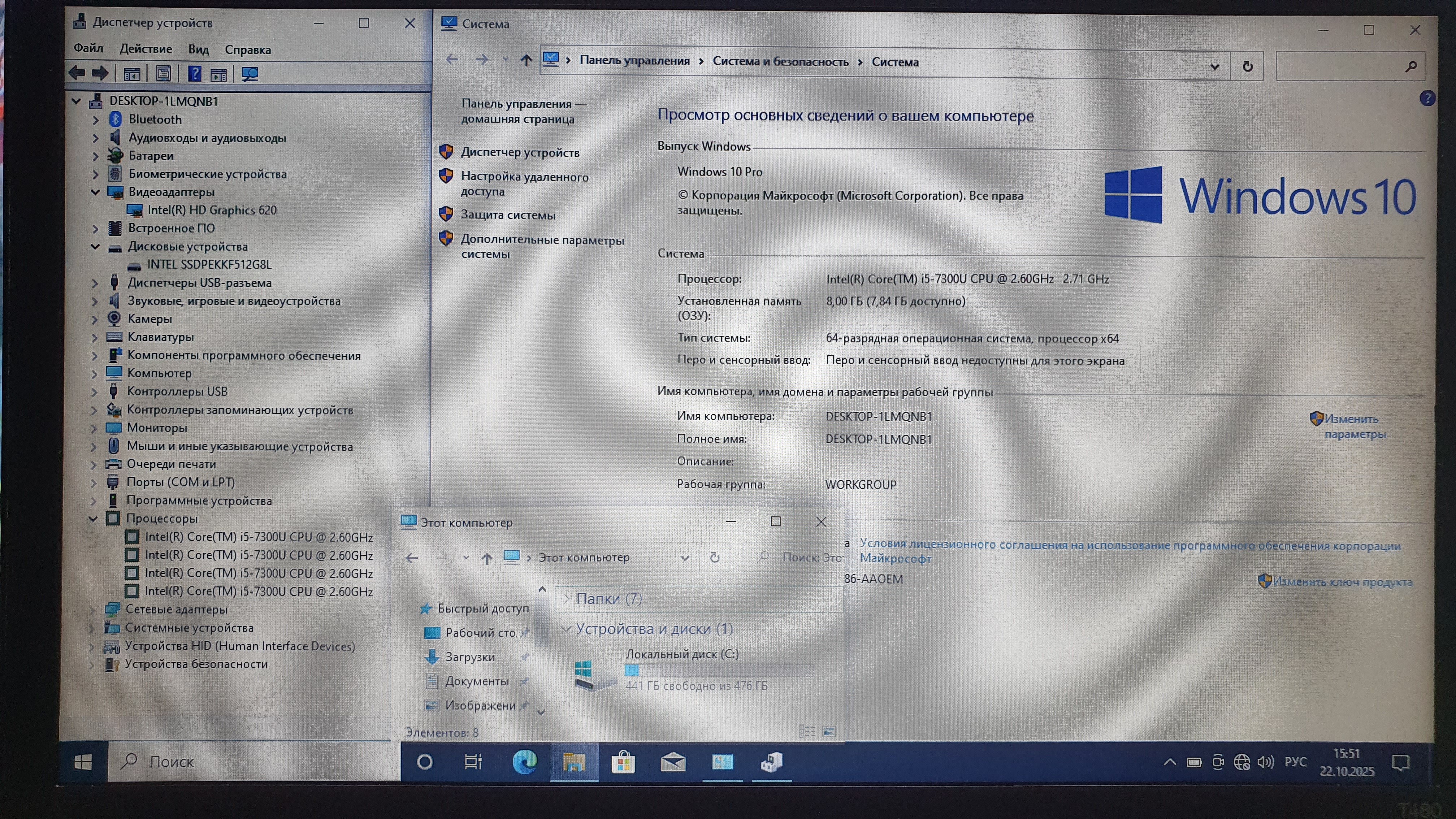This screenshot has width=1456, height=819.
Task: Click the Local Disk C: usage bar
Action: (718, 670)
